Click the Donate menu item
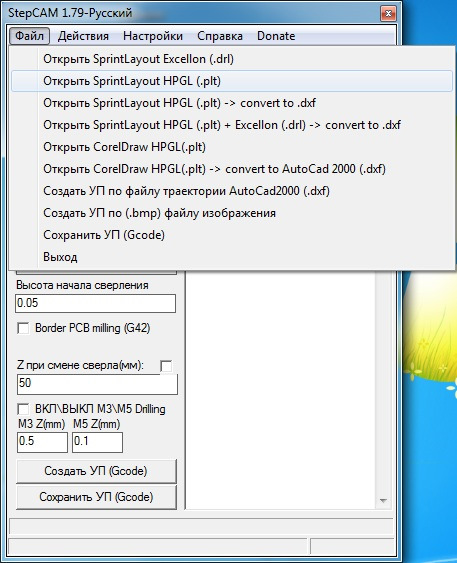Screen dimensions: 457x563 [x=276, y=36]
